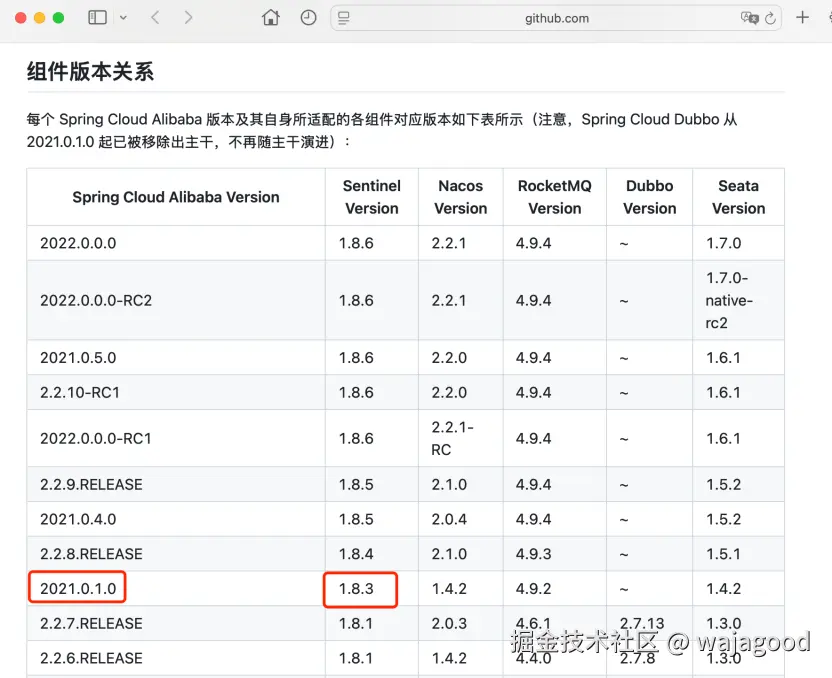This screenshot has width=832, height=678.
Task: Reload the page with the refresh icon
Action: coord(770,19)
